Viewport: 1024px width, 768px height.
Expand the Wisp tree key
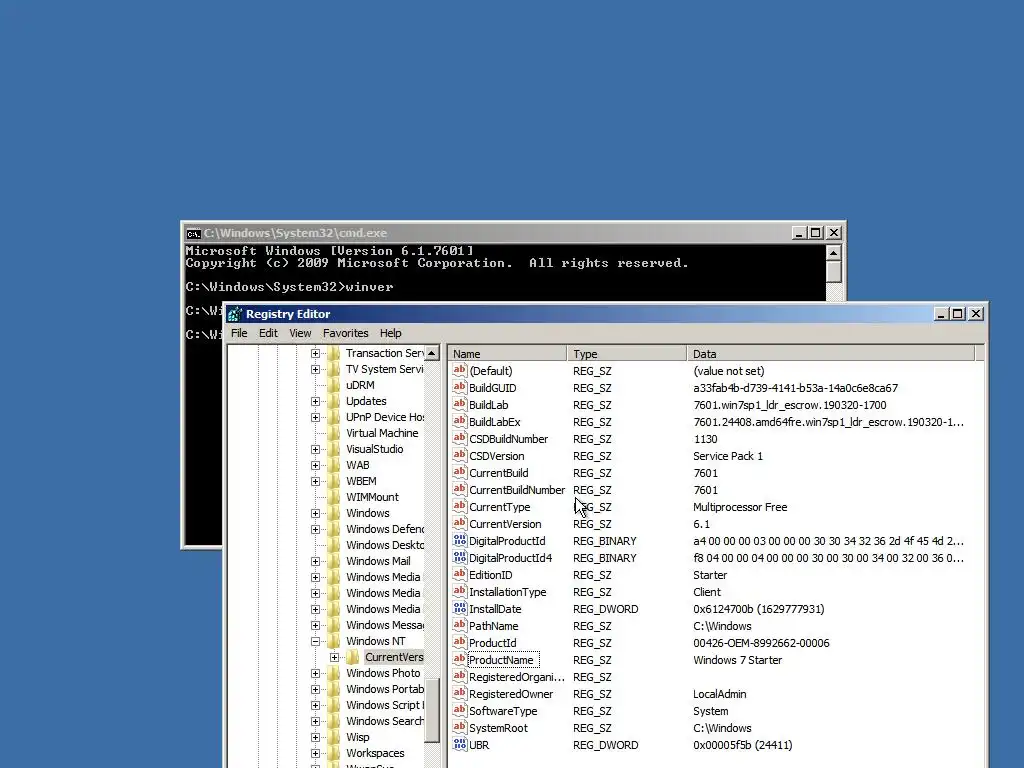[x=315, y=737]
